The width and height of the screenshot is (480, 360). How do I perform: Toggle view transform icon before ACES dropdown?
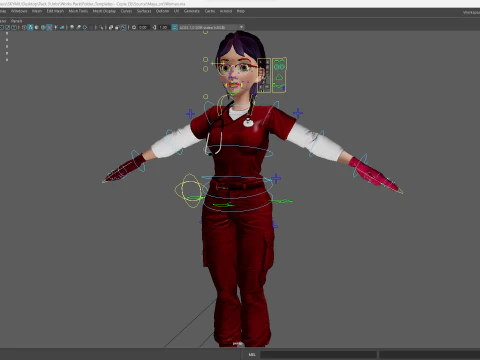click(x=174, y=27)
